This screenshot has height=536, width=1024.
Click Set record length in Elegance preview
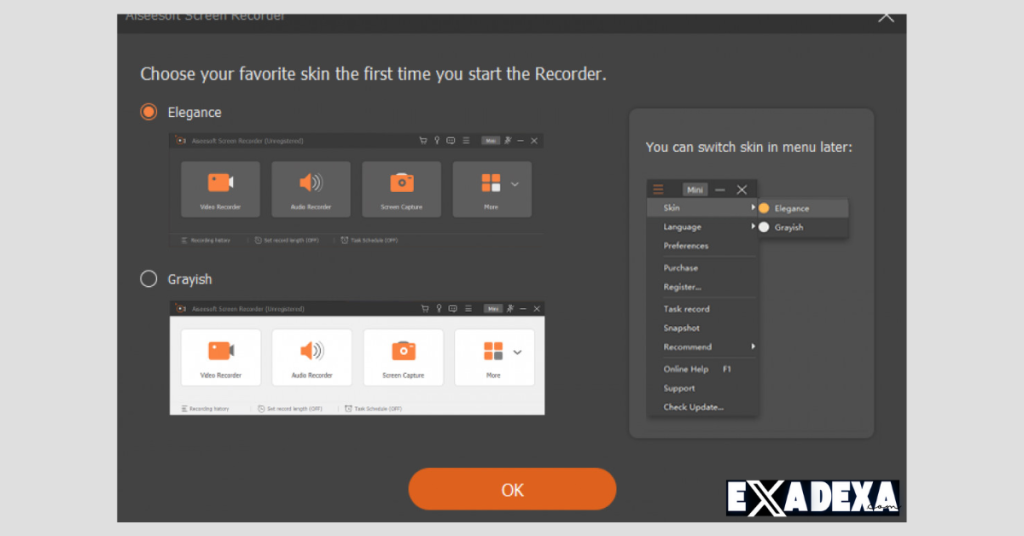click(x=287, y=240)
